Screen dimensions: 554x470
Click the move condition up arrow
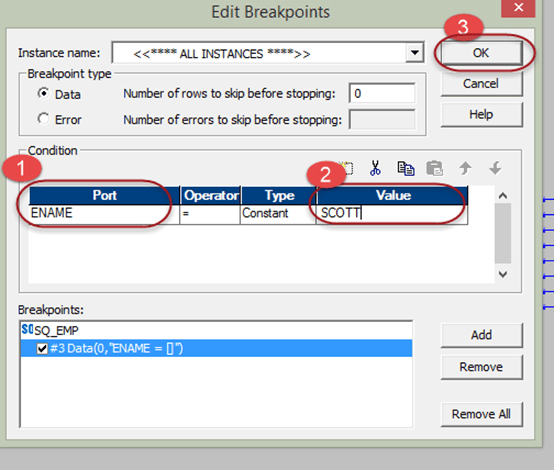465,168
